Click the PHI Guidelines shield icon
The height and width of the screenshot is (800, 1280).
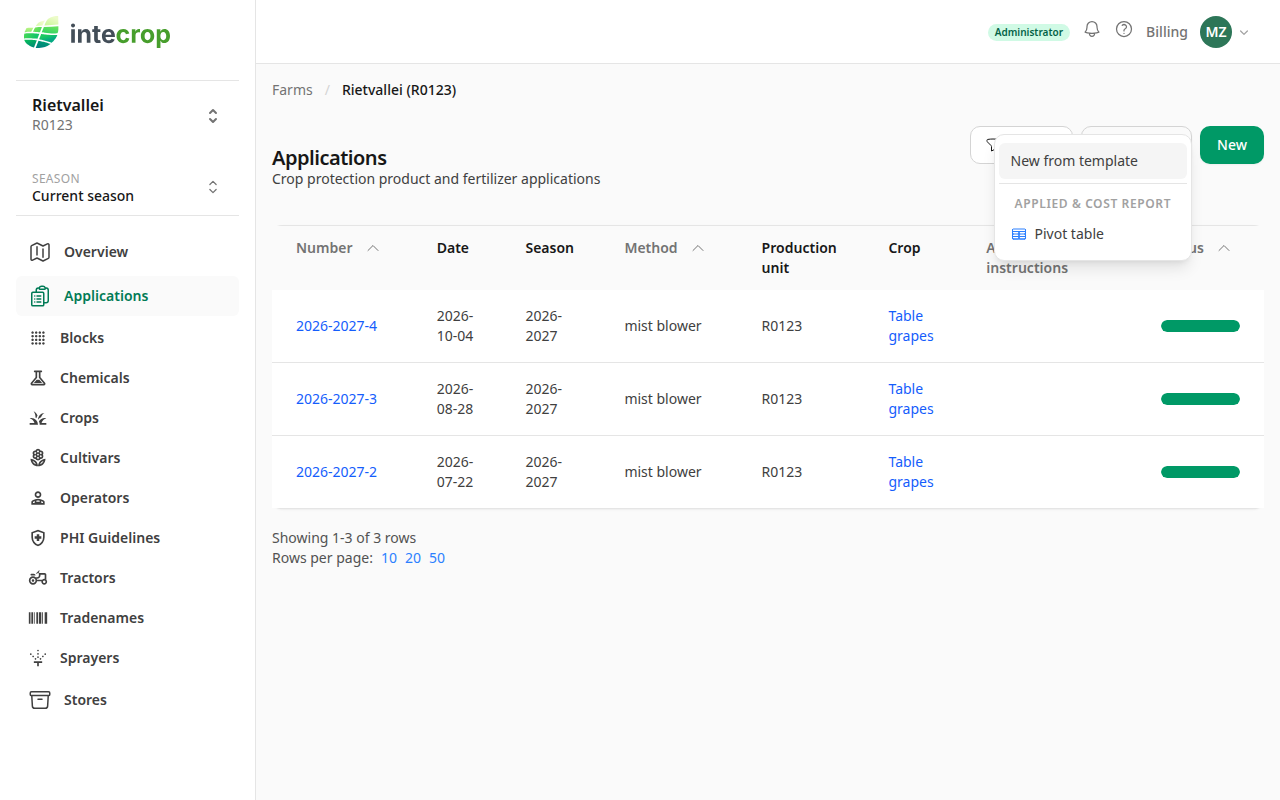pyautogui.click(x=38, y=538)
